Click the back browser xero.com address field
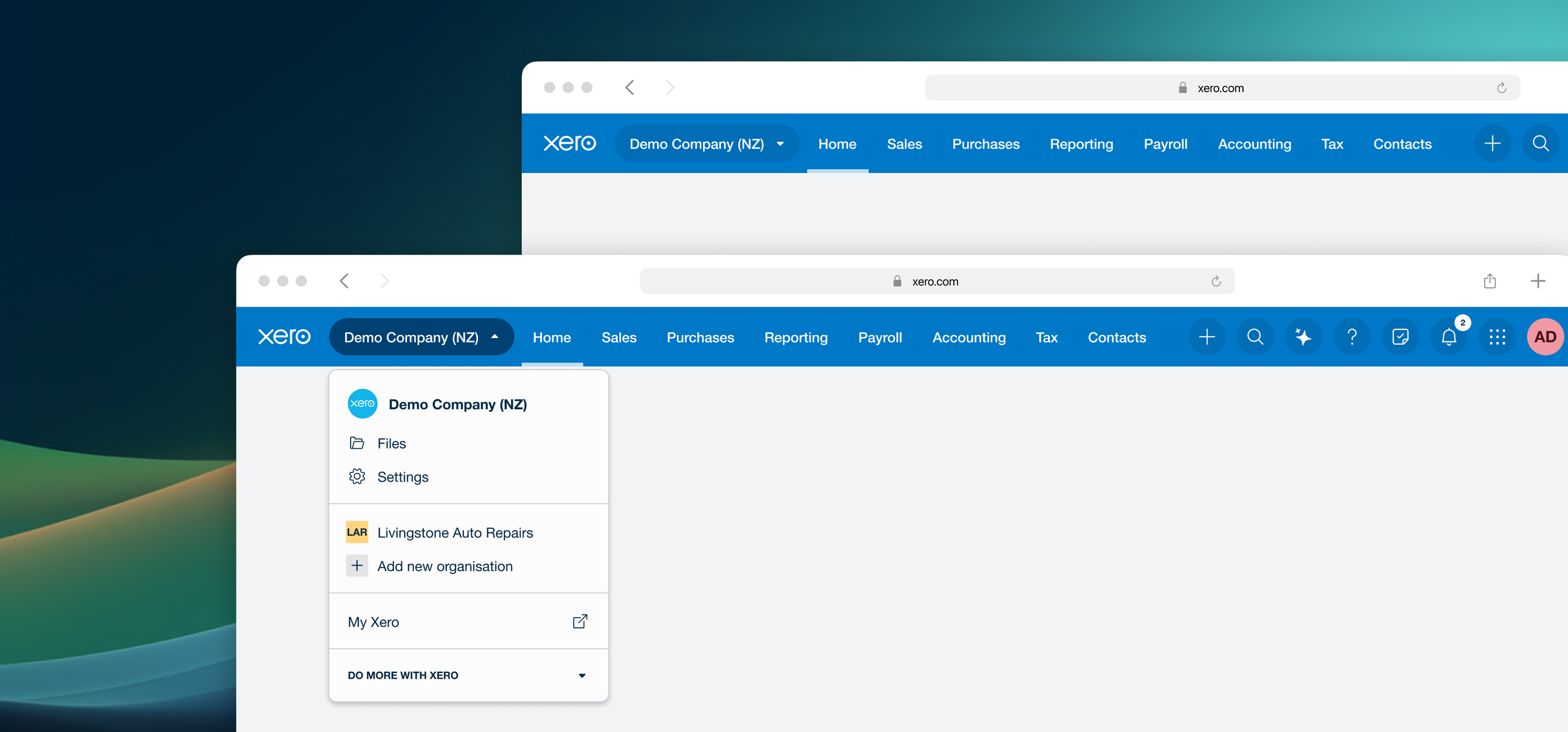This screenshot has width=1568, height=732. coord(1222,88)
